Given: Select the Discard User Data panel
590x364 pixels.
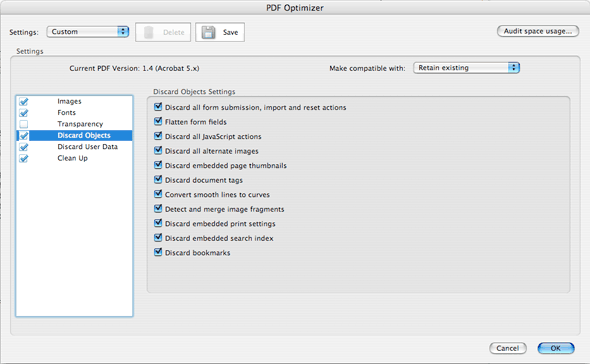Looking at the screenshot, I should [87, 147].
